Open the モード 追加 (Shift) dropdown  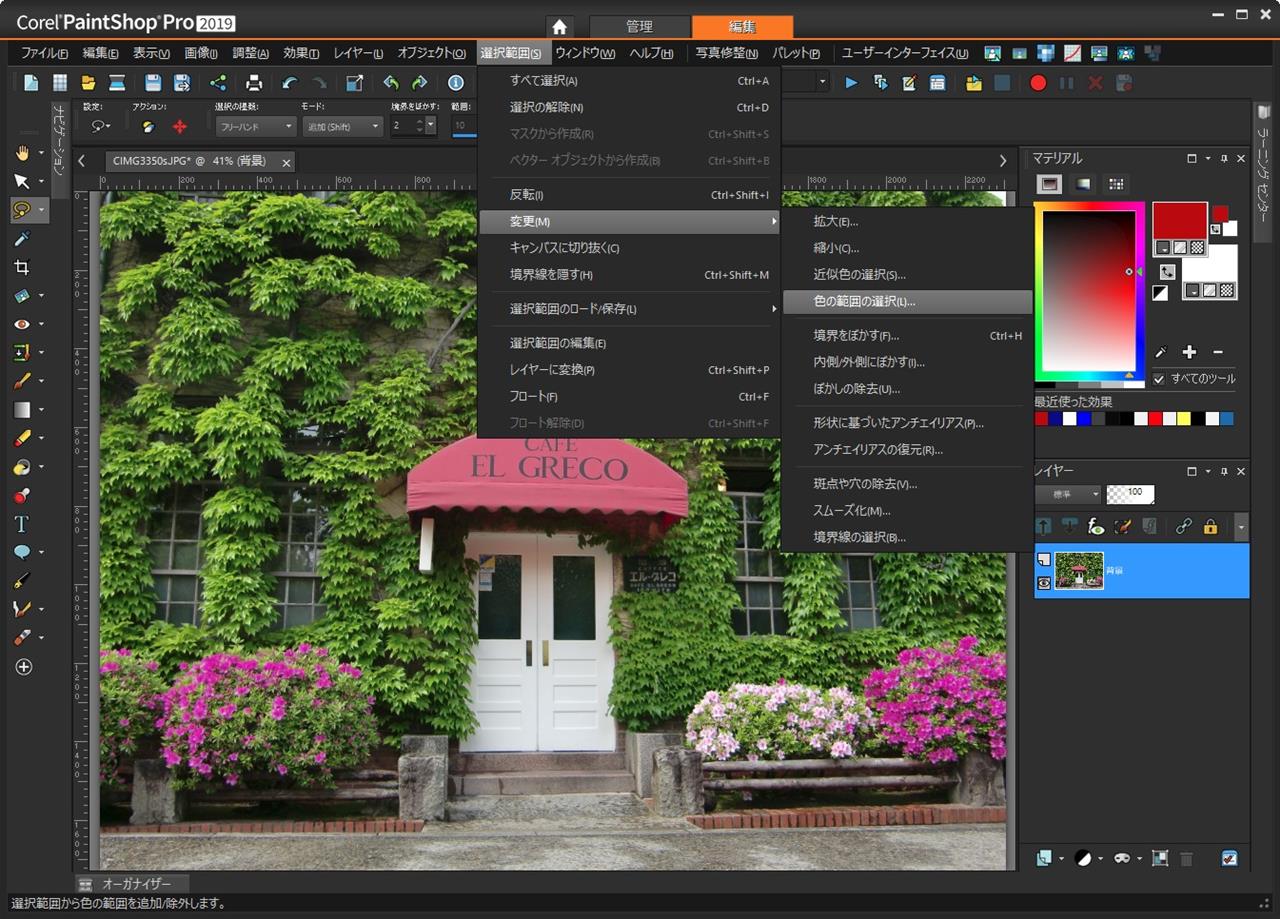pyautogui.click(x=342, y=126)
